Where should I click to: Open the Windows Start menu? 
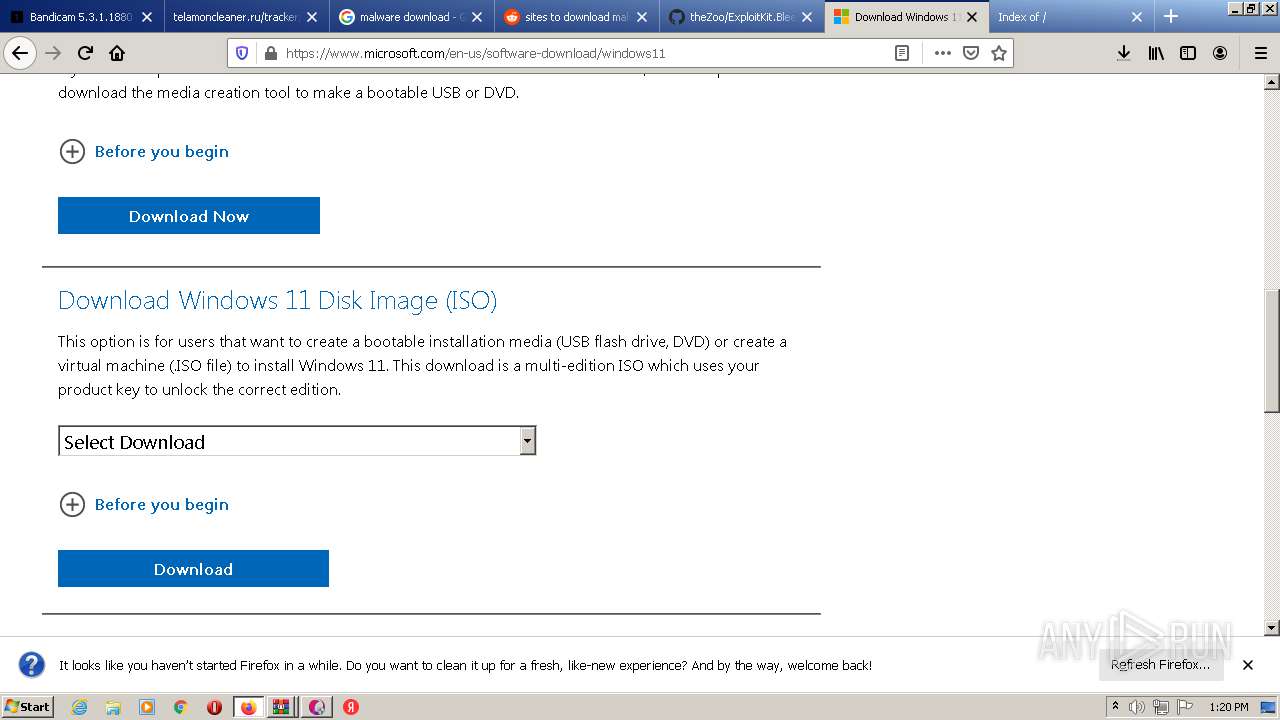tap(27, 706)
